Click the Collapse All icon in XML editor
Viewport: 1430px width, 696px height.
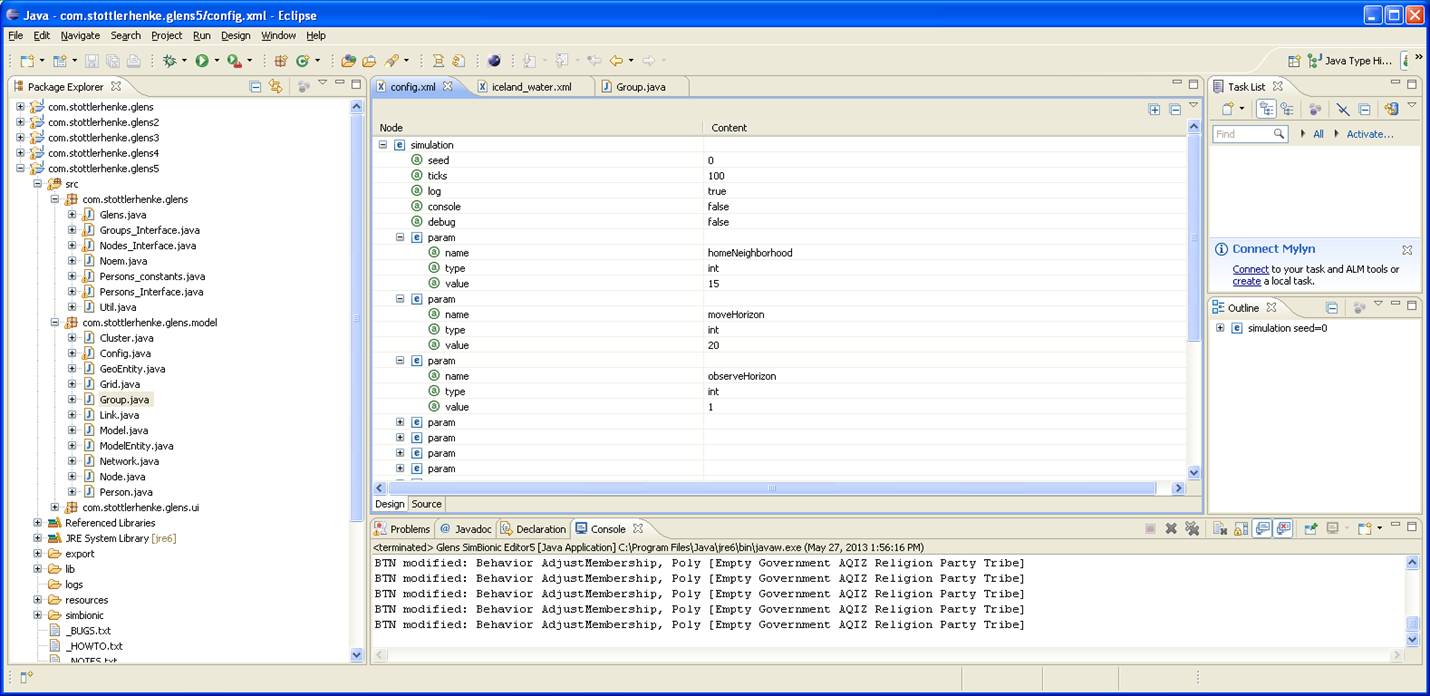coord(1174,110)
